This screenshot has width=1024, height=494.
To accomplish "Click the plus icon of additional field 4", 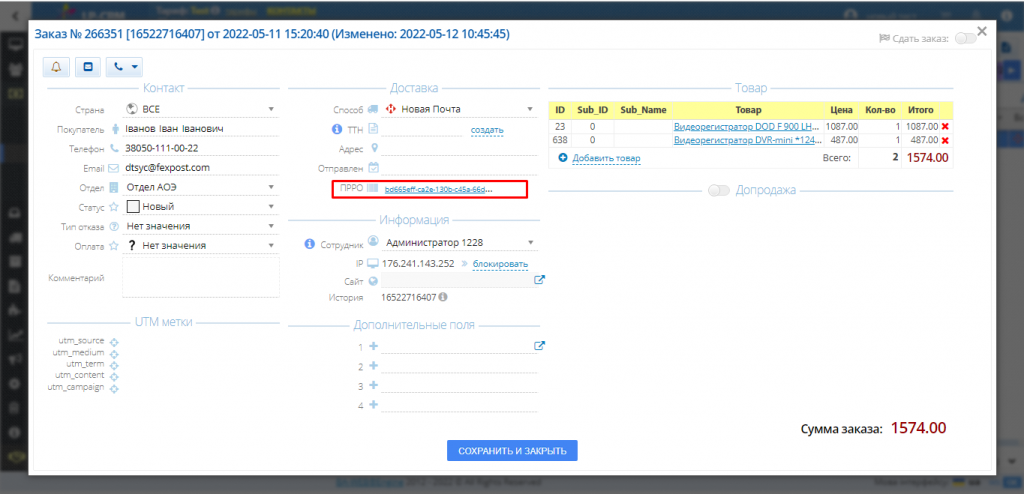I will tap(374, 404).
